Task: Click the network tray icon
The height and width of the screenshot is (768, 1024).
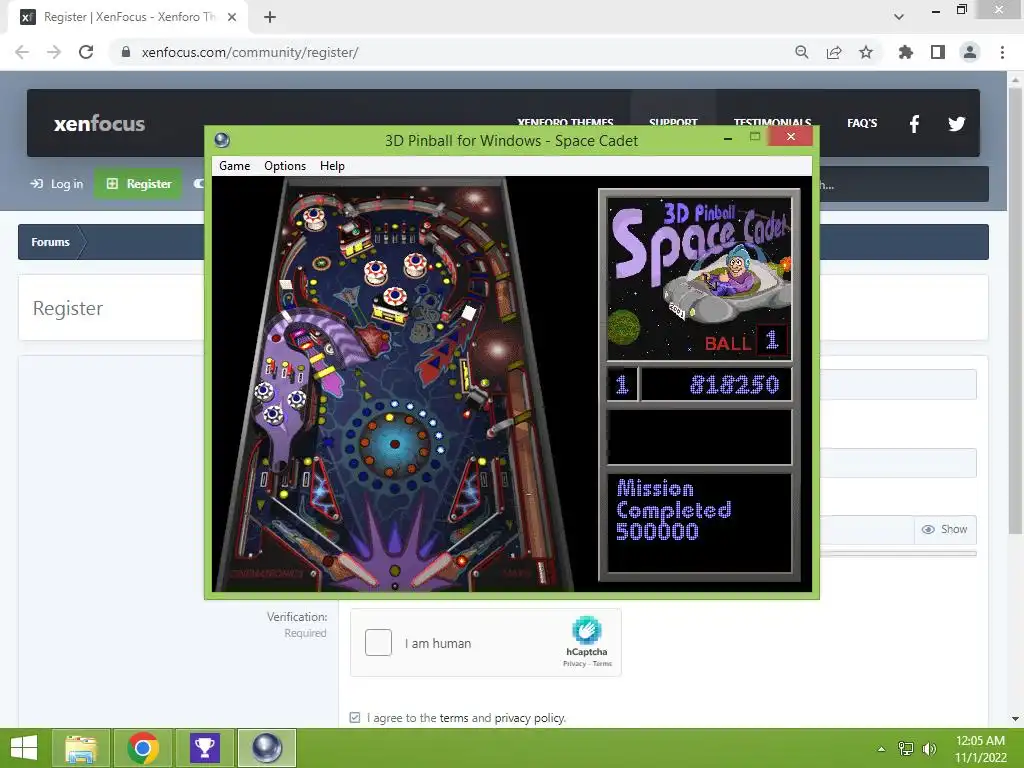Action: pos(905,749)
